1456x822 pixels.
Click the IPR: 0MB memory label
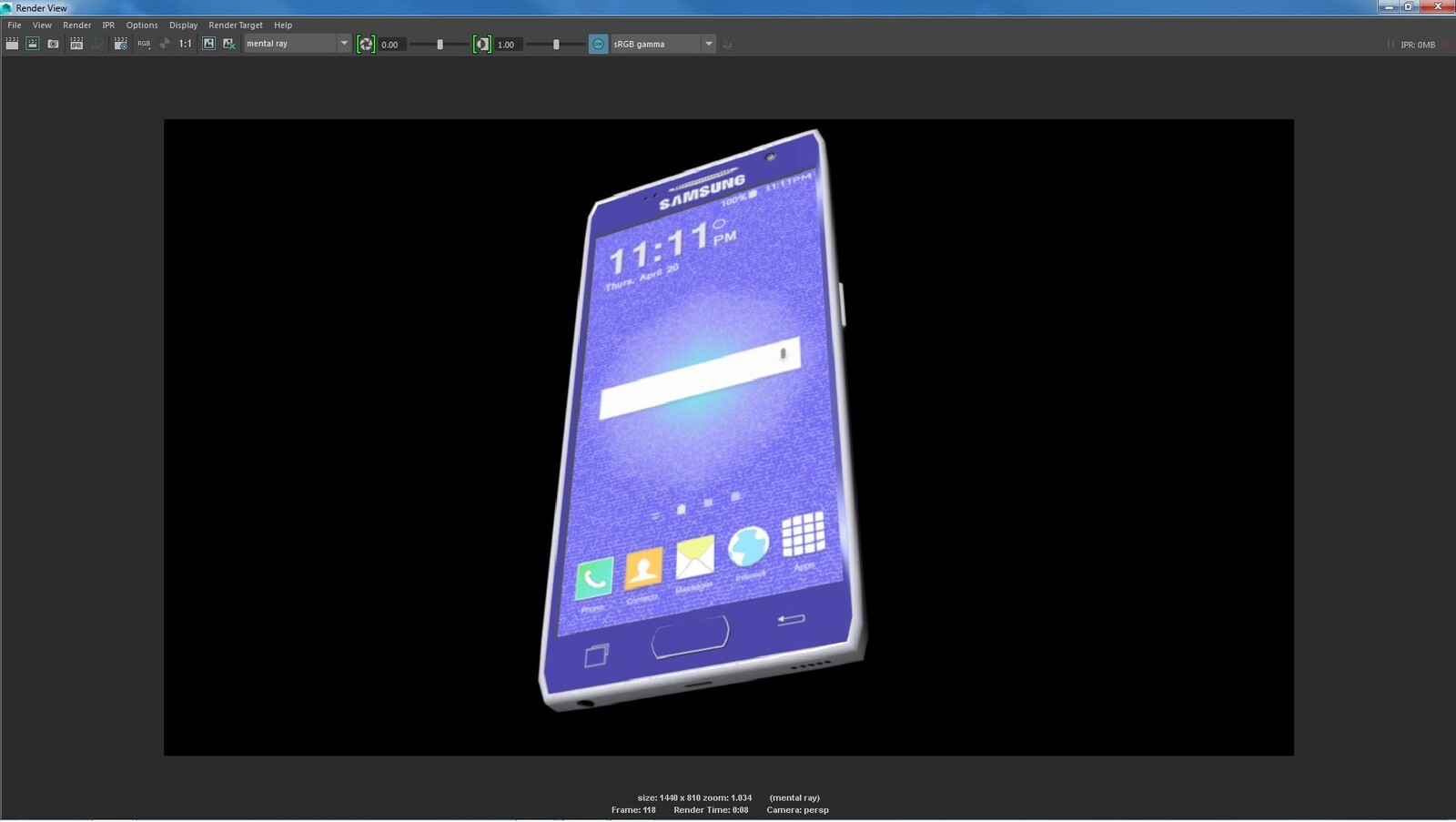coord(1418,45)
